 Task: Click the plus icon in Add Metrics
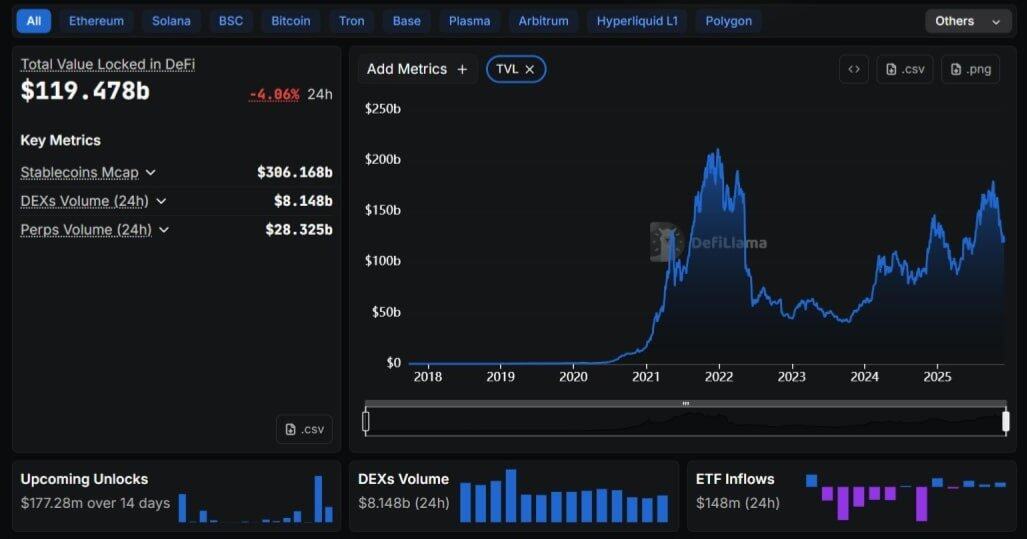pos(462,69)
